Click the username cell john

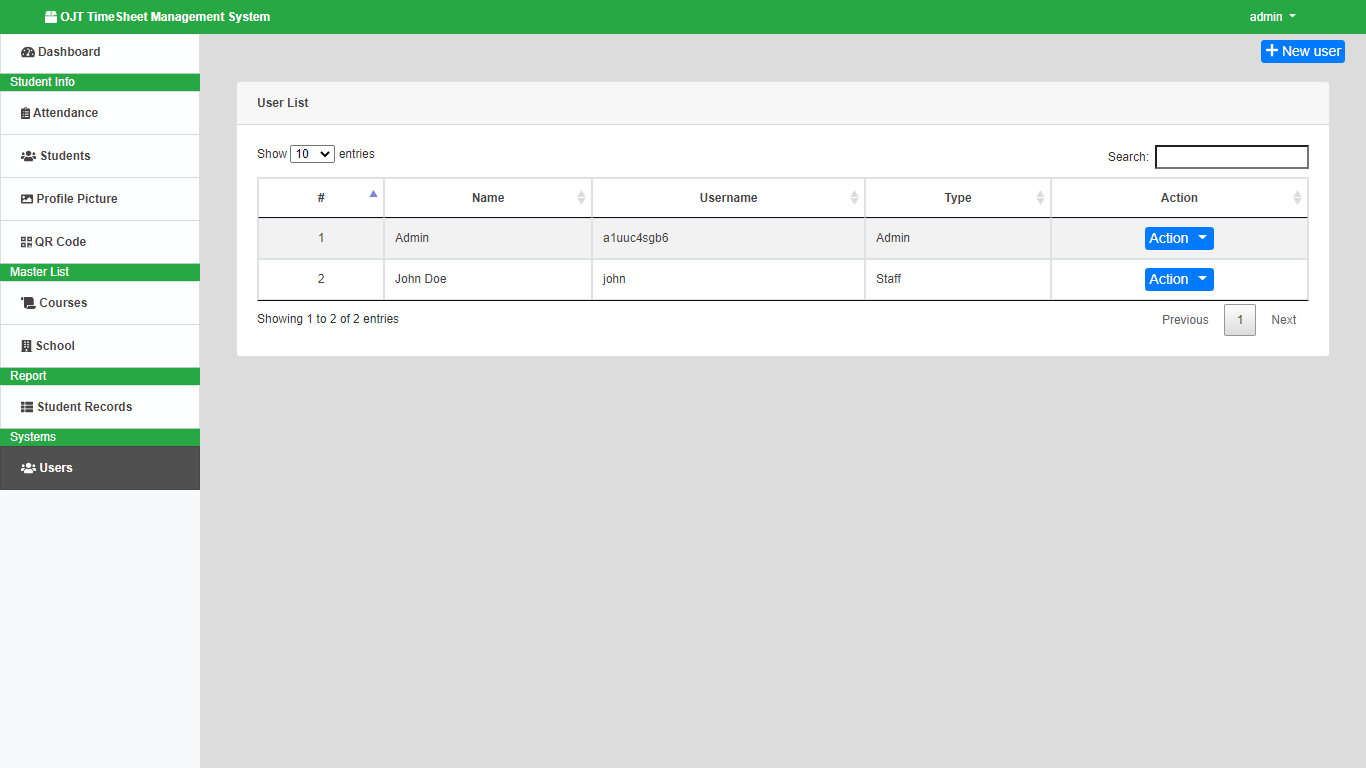pyautogui.click(x=728, y=279)
